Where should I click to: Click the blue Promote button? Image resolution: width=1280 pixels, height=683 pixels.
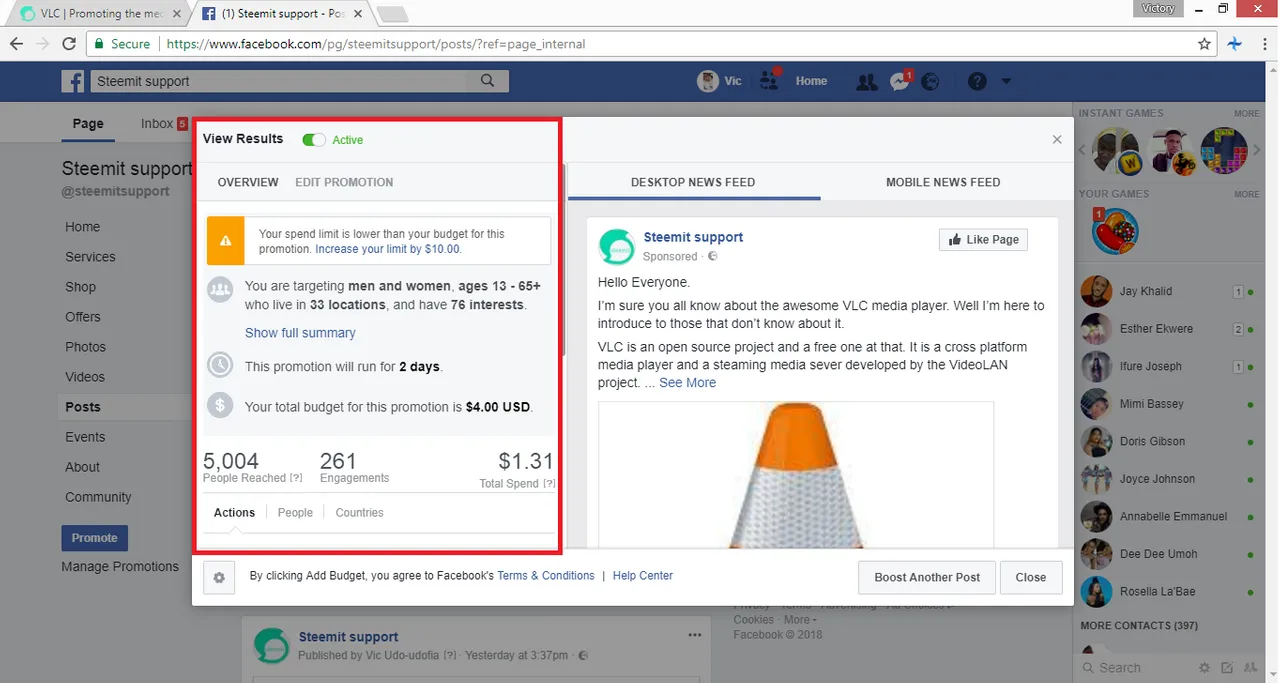click(x=95, y=538)
